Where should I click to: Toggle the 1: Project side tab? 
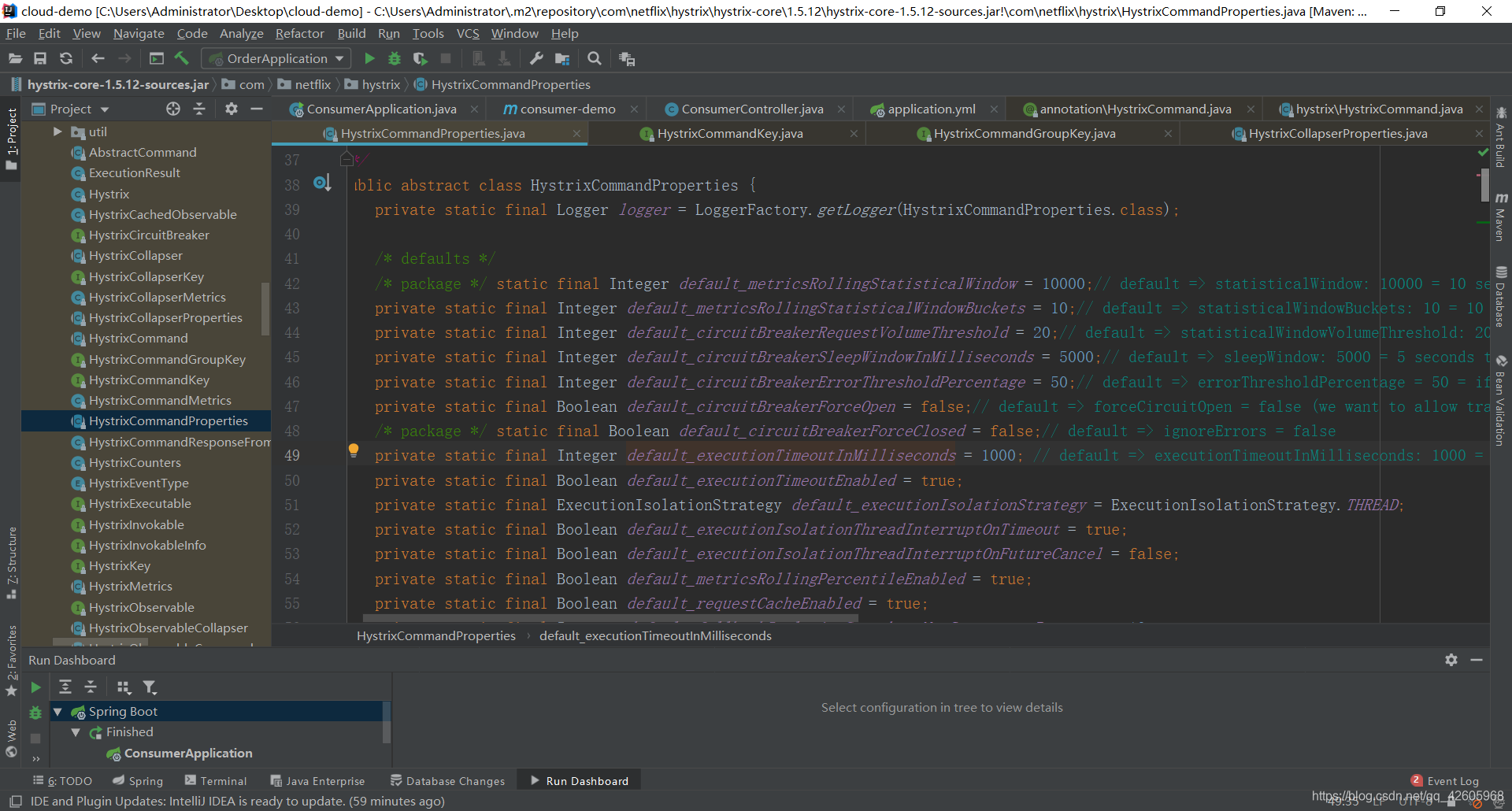(11, 139)
